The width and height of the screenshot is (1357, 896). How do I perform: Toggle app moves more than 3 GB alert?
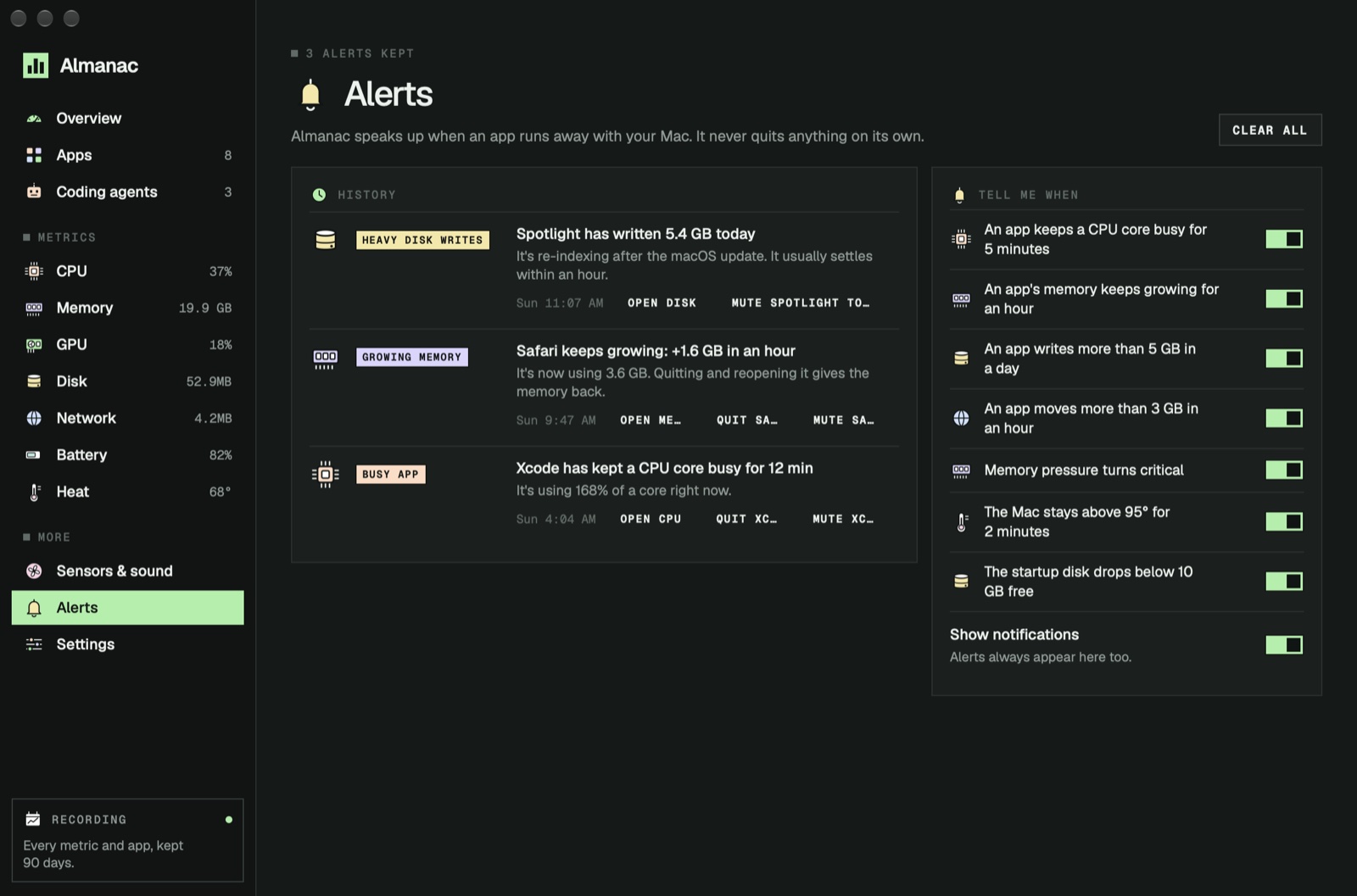click(x=1284, y=418)
